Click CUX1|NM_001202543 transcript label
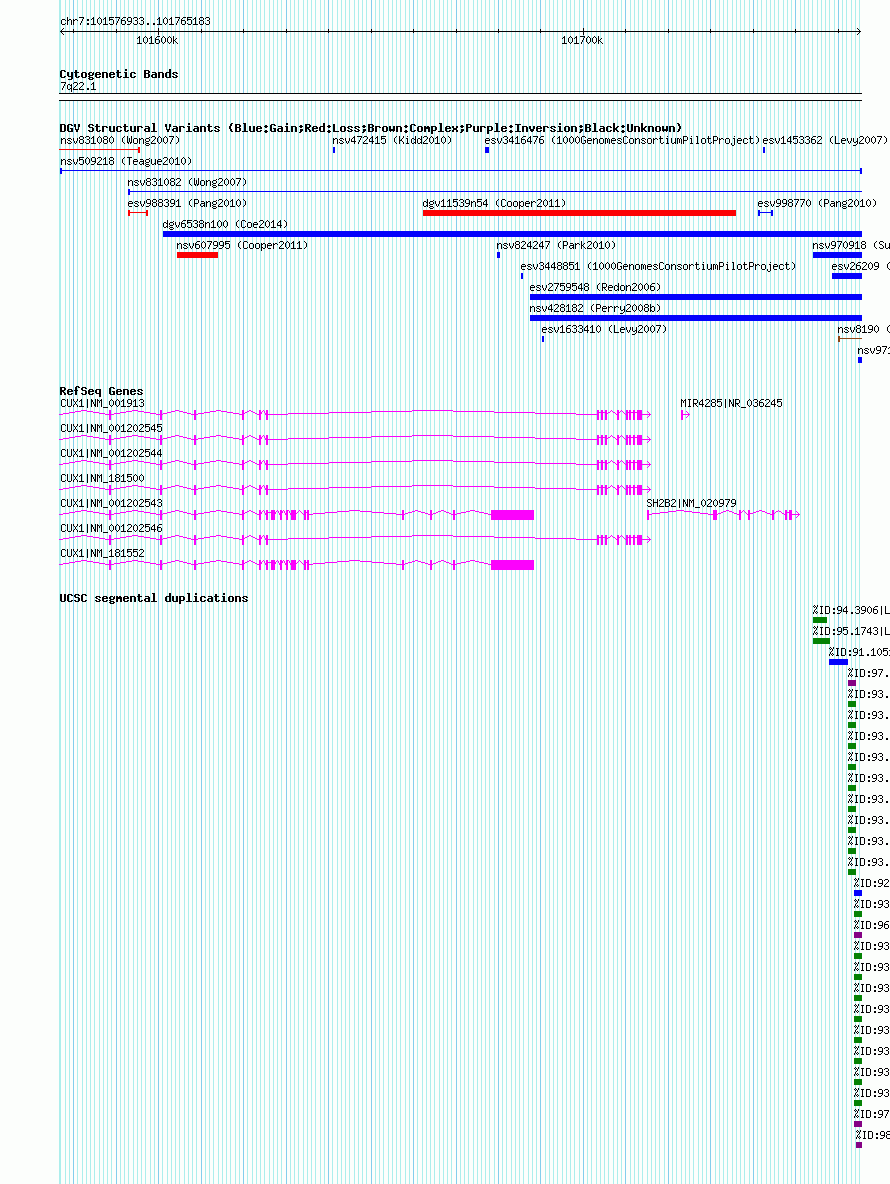The image size is (890, 1184). click(112, 504)
